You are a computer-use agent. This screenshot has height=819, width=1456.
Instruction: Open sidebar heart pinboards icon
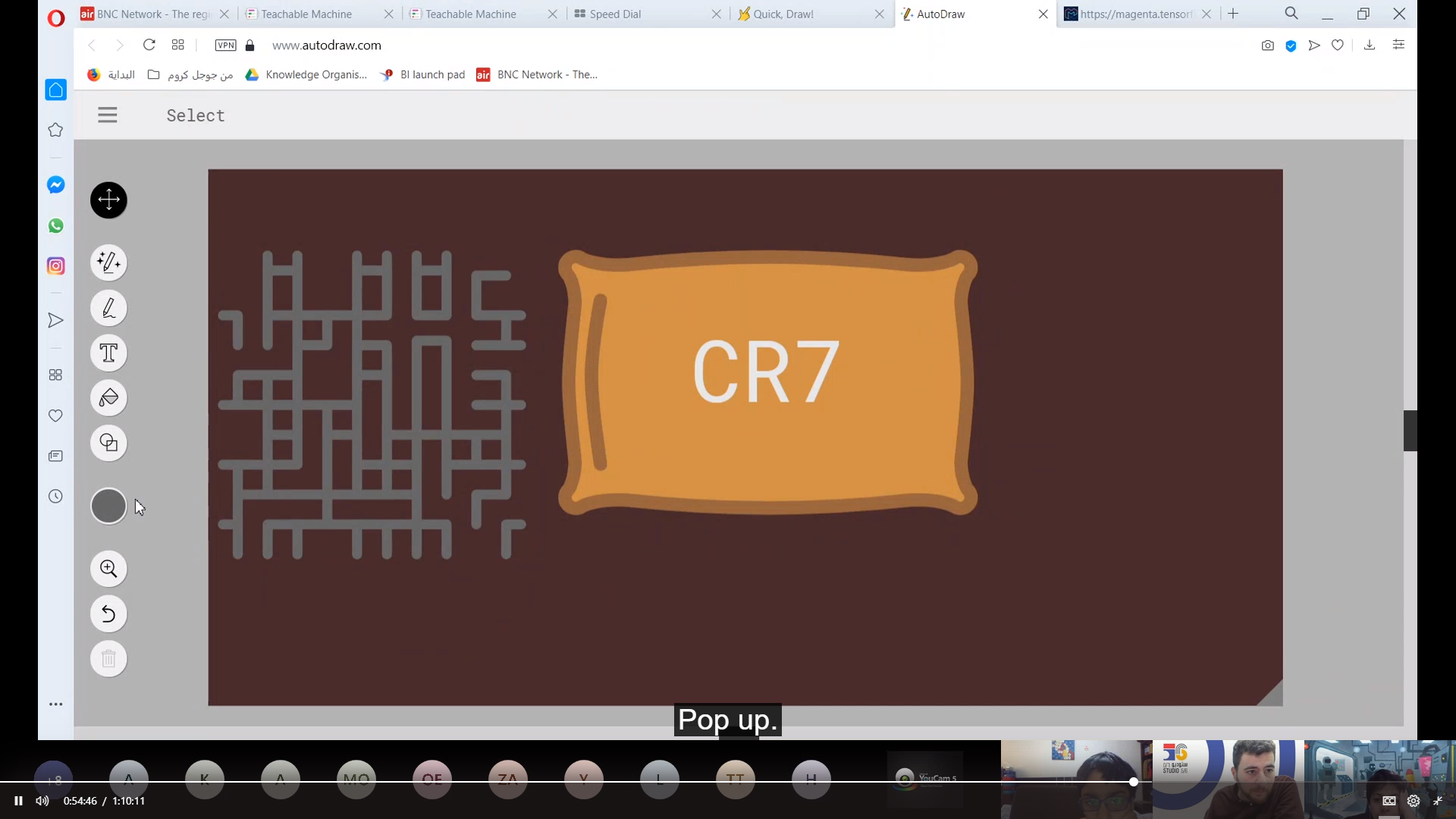[55, 416]
